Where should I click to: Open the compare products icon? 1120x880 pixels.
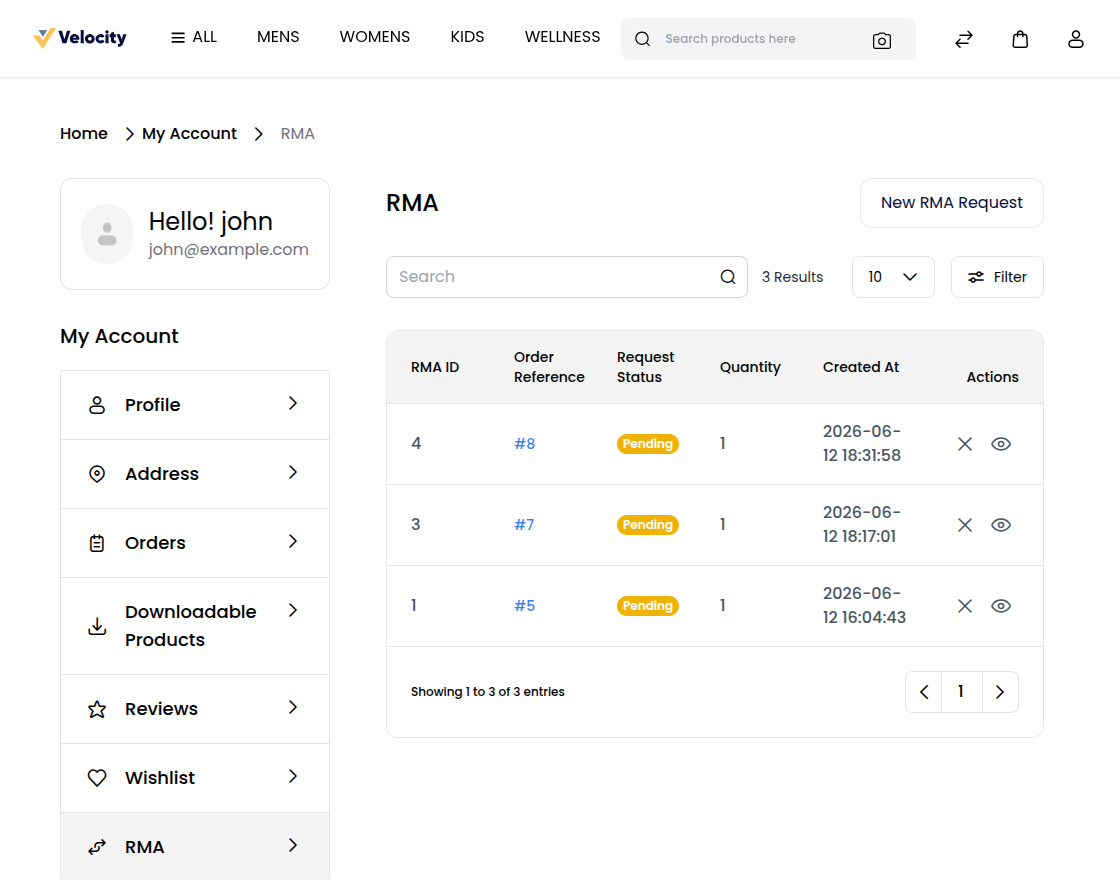tap(964, 39)
